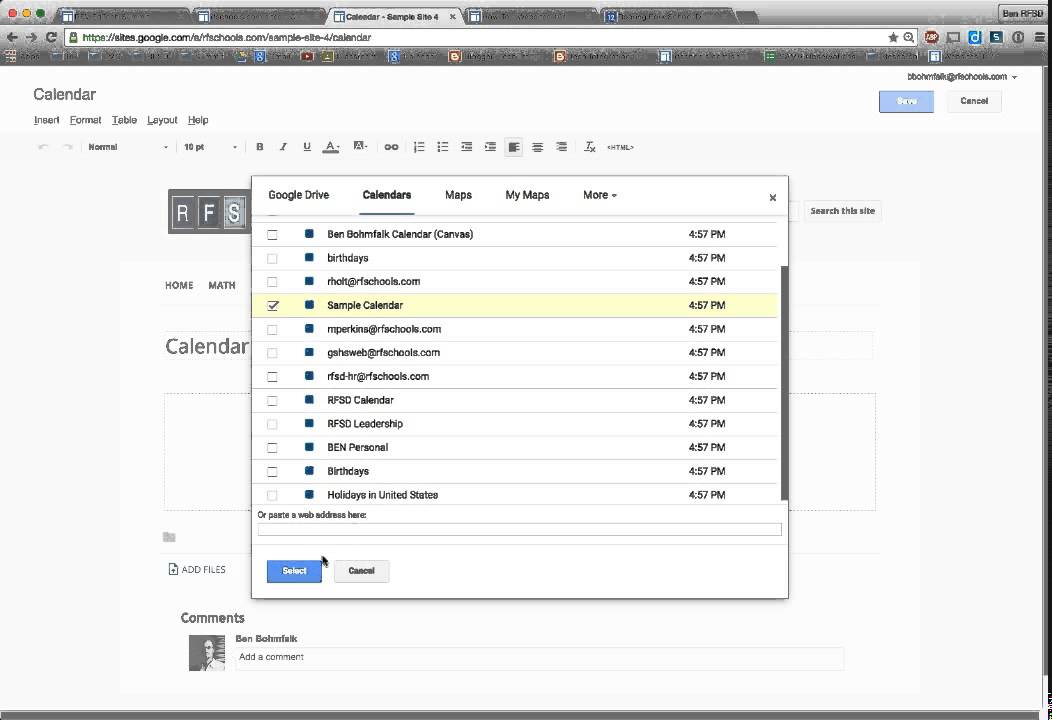Open the Chrome hamburger menu
1052x720 pixels.
pyautogui.click(x=1041, y=38)
